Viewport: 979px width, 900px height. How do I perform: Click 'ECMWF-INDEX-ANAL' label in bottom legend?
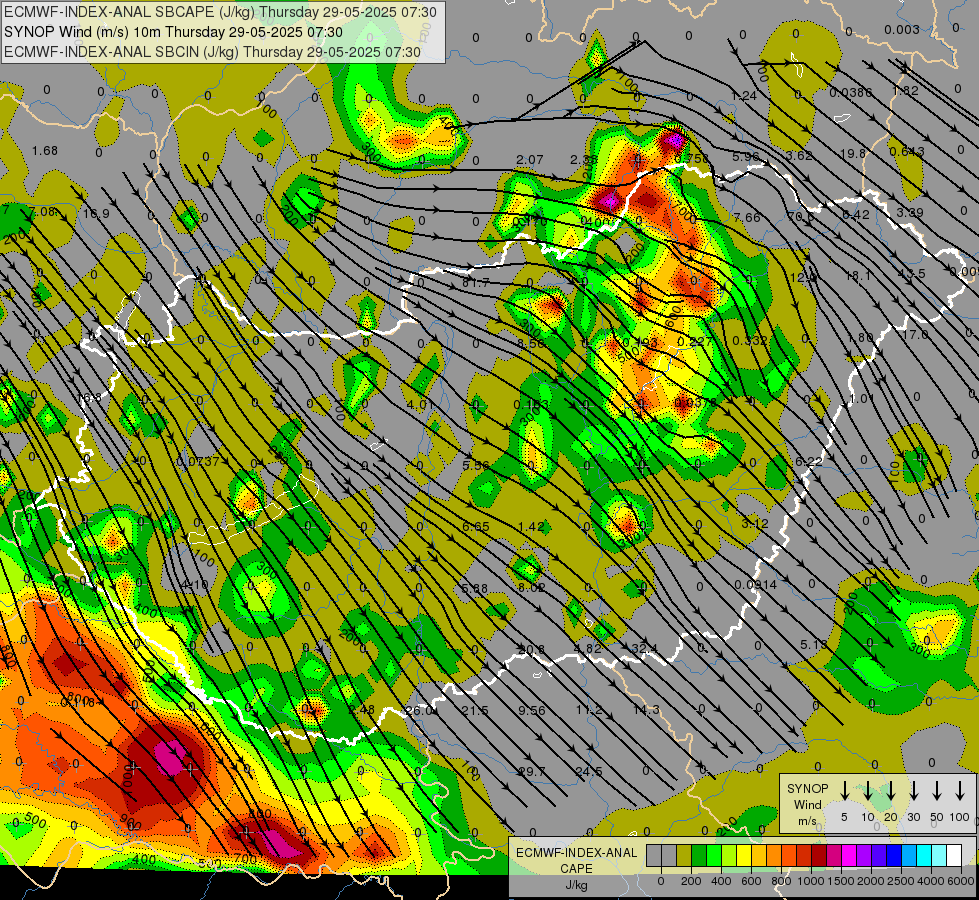(576, 853)
